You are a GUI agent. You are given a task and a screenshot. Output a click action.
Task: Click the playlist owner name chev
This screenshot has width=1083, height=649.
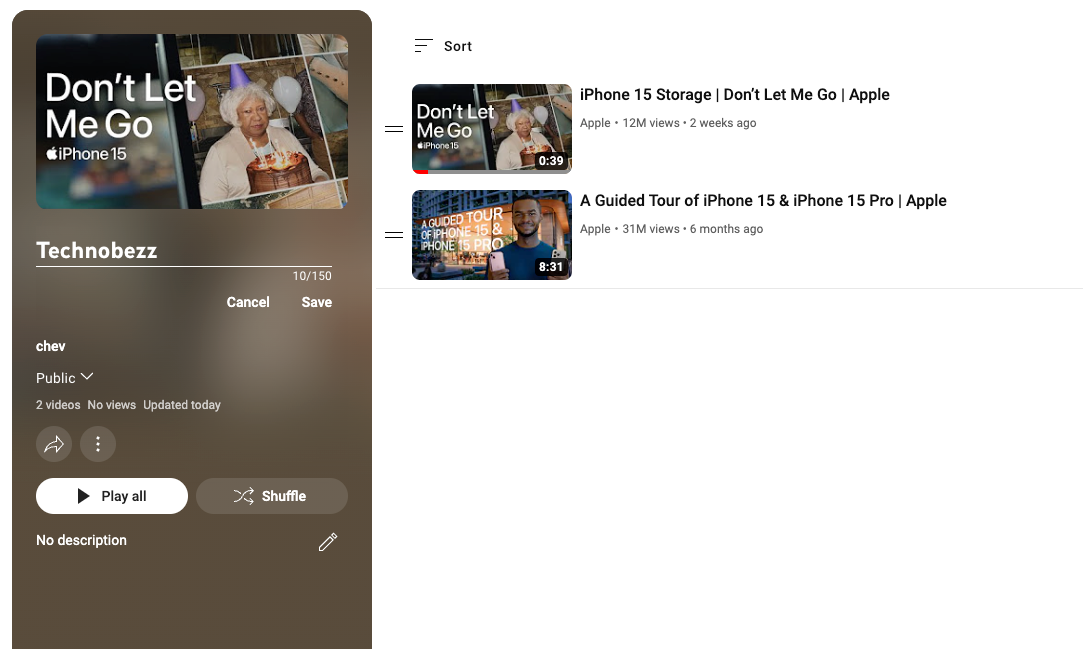pos(50,347)
